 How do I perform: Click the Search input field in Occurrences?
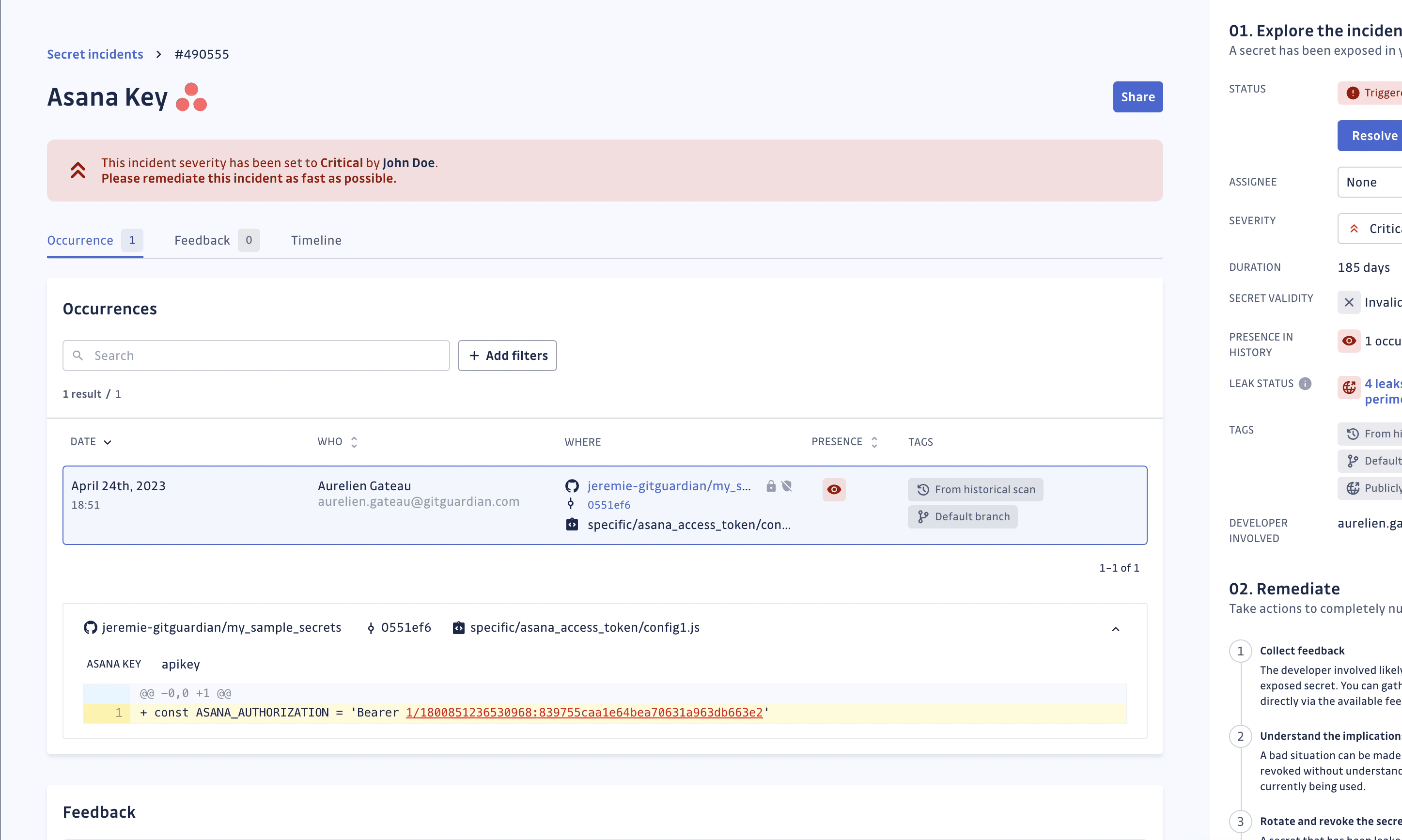click(x=255, y=355)
